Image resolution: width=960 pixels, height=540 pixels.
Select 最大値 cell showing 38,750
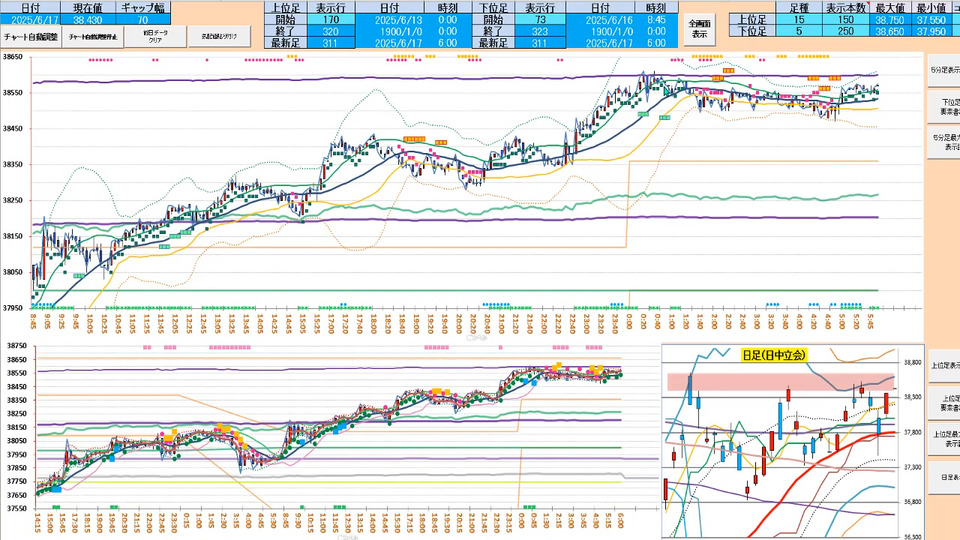point(891,20)
